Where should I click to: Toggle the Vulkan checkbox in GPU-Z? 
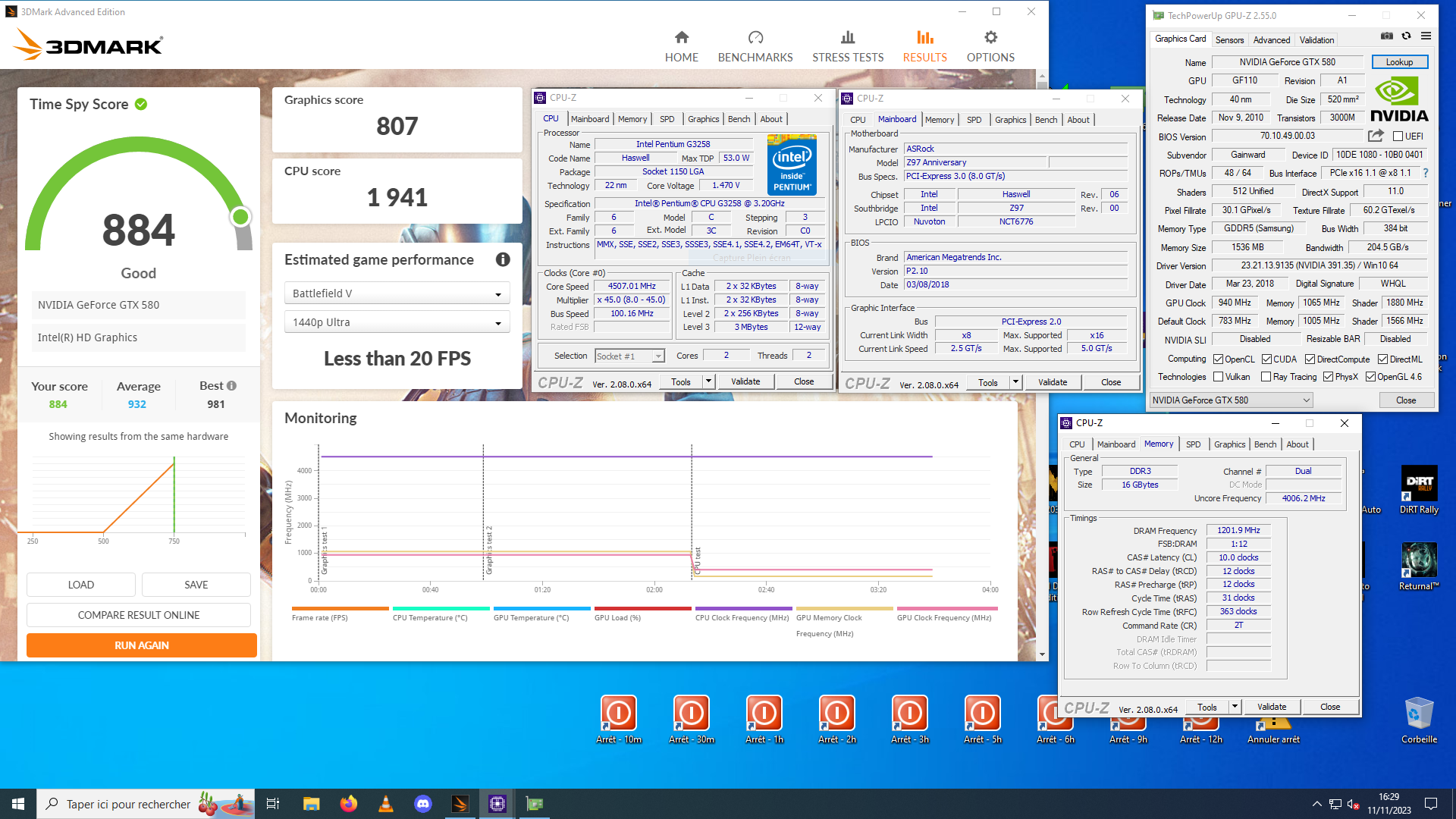coord(1218,377)
